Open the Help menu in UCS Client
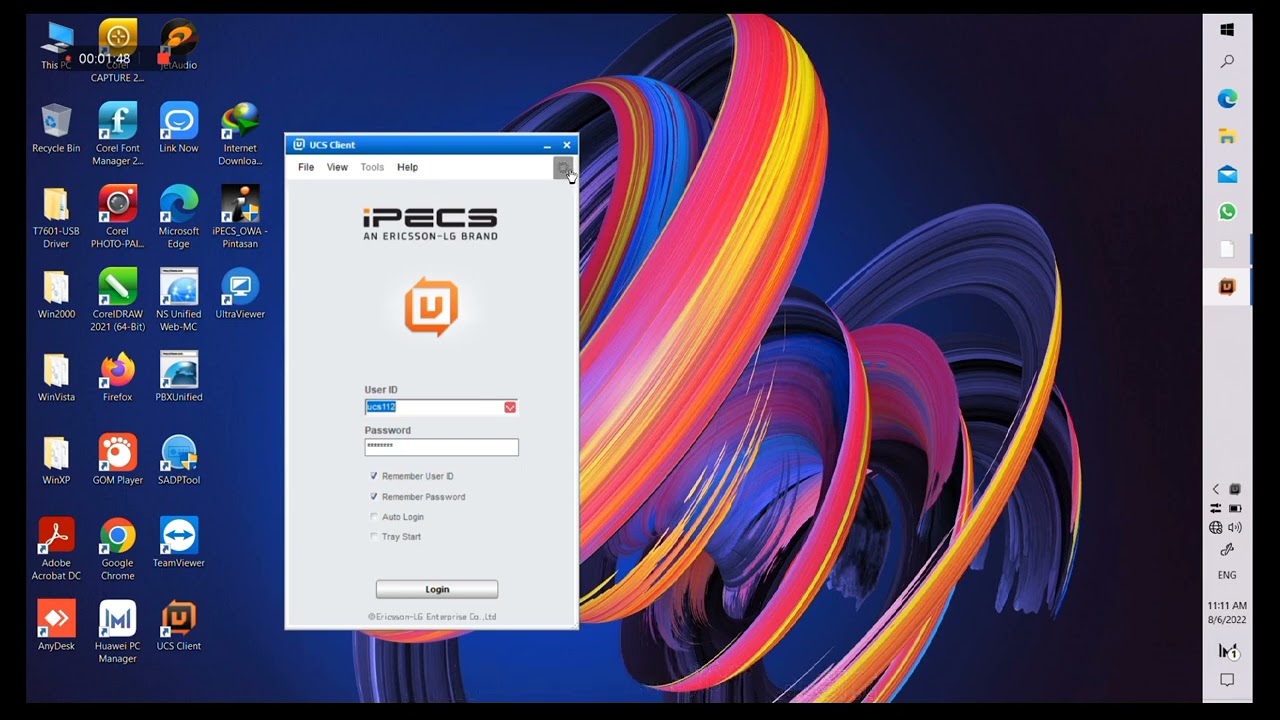Viewport: 1280px width, 720px height. coord(407,167)
